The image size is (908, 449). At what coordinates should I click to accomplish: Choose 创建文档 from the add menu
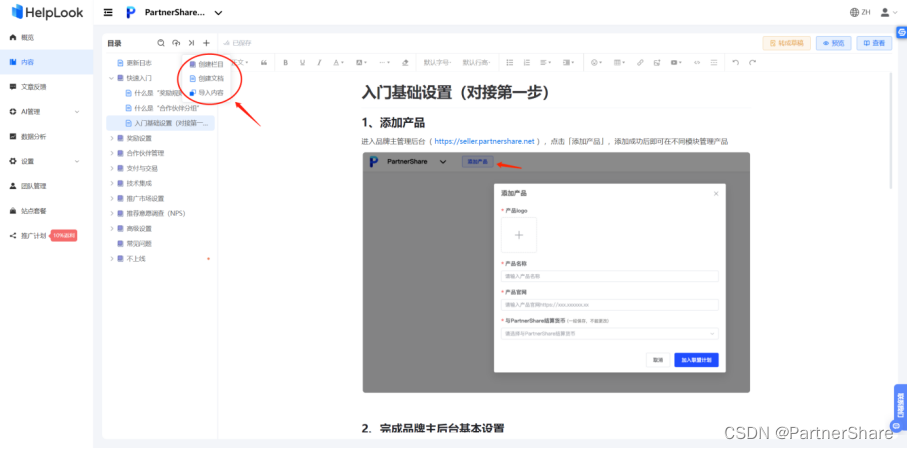tap(207, 78)
